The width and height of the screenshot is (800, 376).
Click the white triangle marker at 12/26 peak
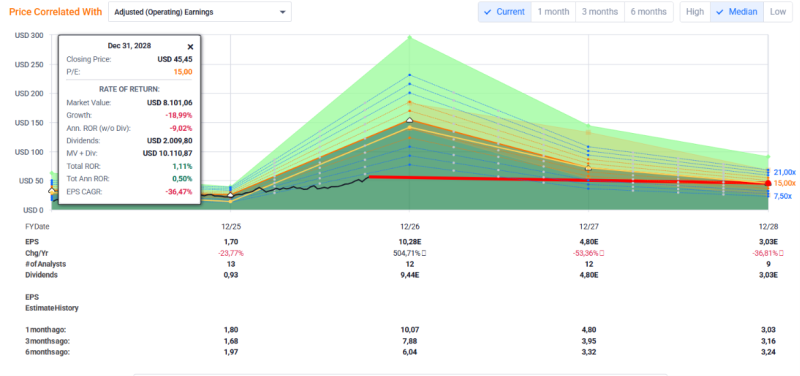pyautogui.click(x=409, y=120)
